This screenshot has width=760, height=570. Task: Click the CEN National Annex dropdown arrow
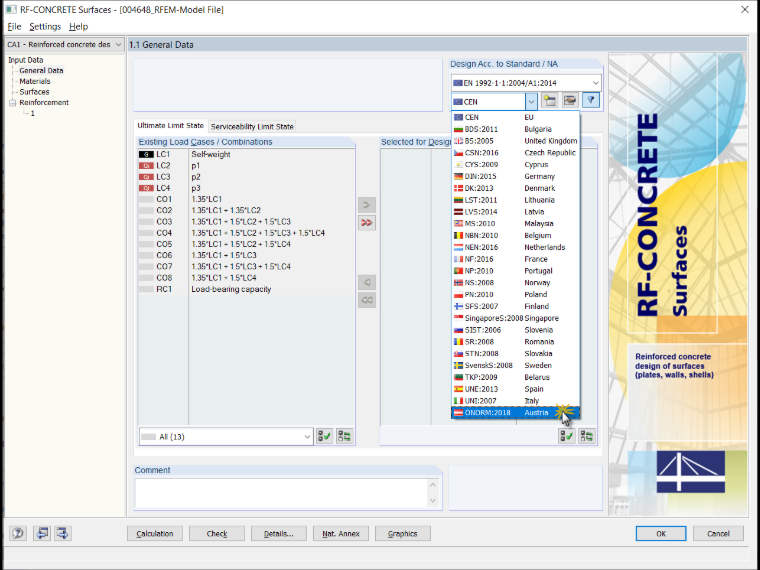click(x=531, y=102)
